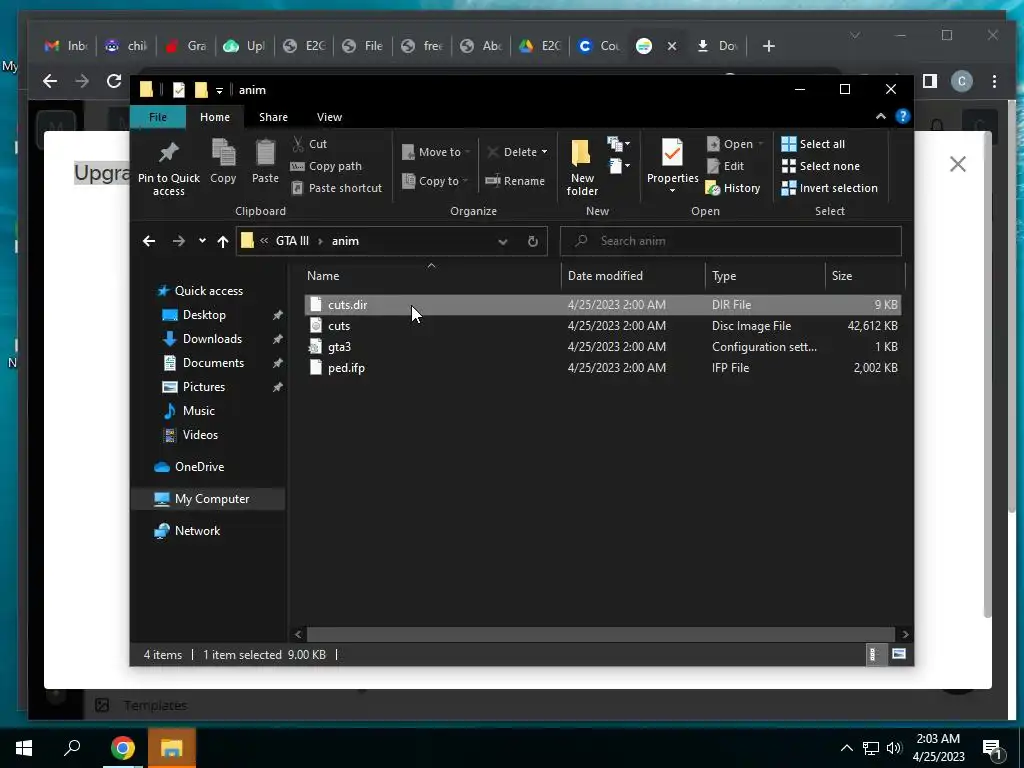Sort by Size column header

(865, 276)
